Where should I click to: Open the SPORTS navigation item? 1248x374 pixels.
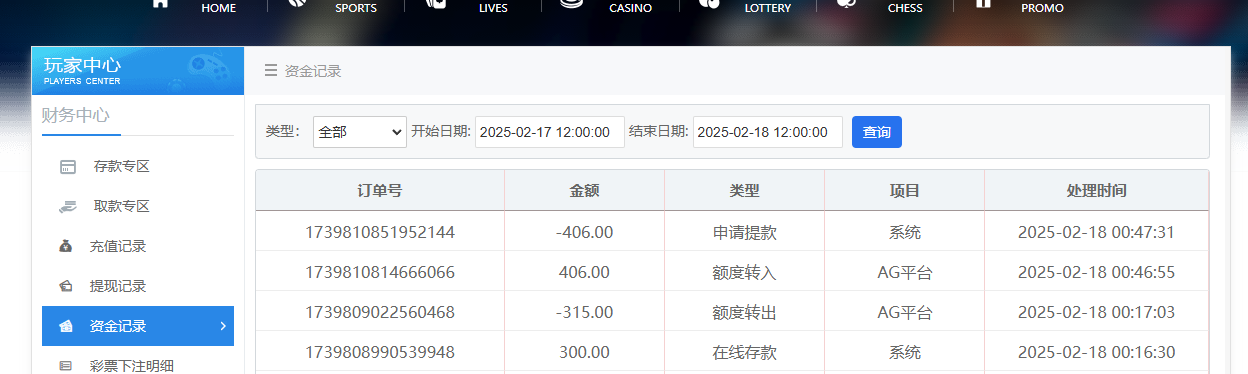click(356, 8)
